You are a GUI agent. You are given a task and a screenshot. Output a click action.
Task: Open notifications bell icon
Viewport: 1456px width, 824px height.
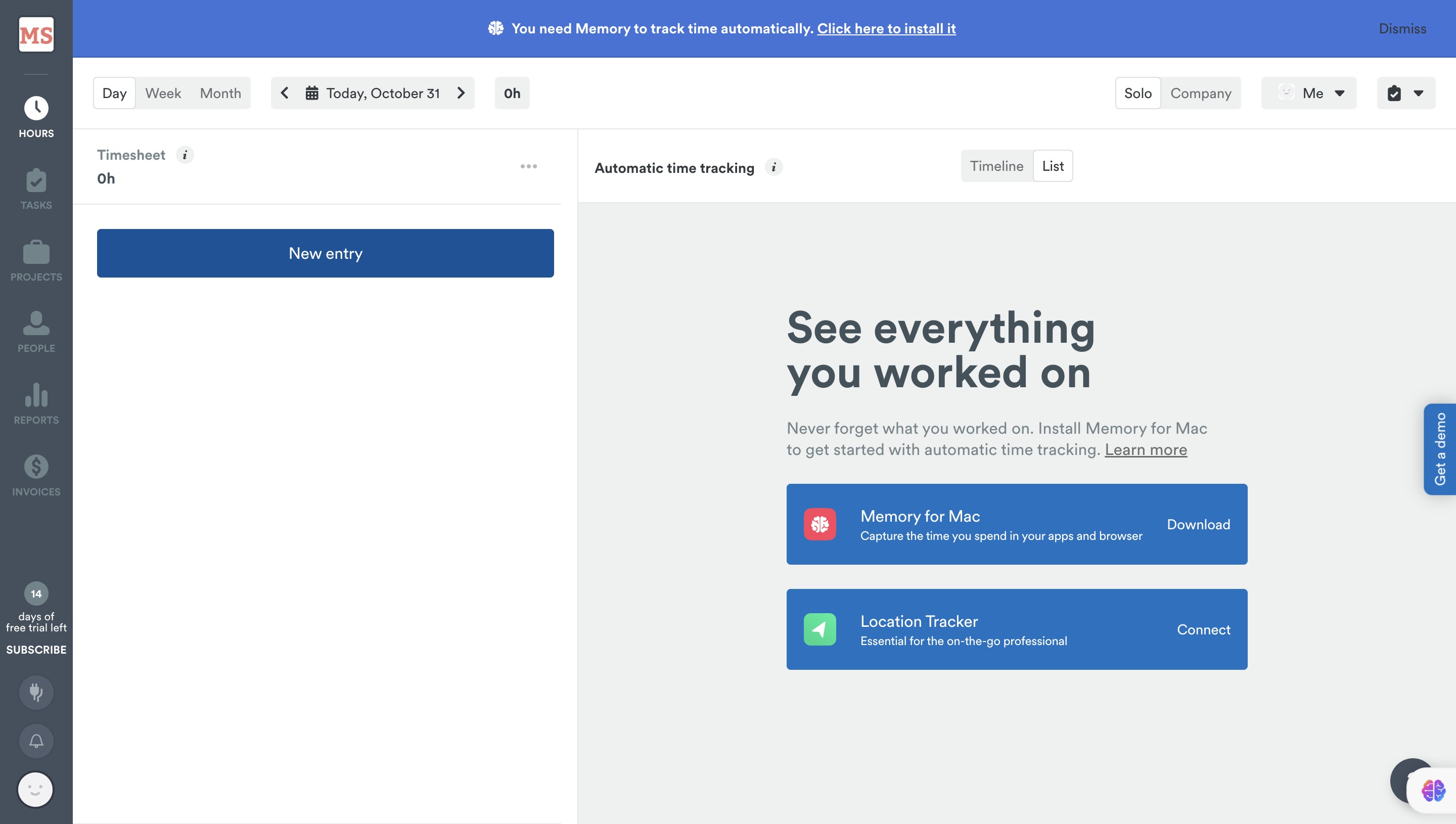36,741
